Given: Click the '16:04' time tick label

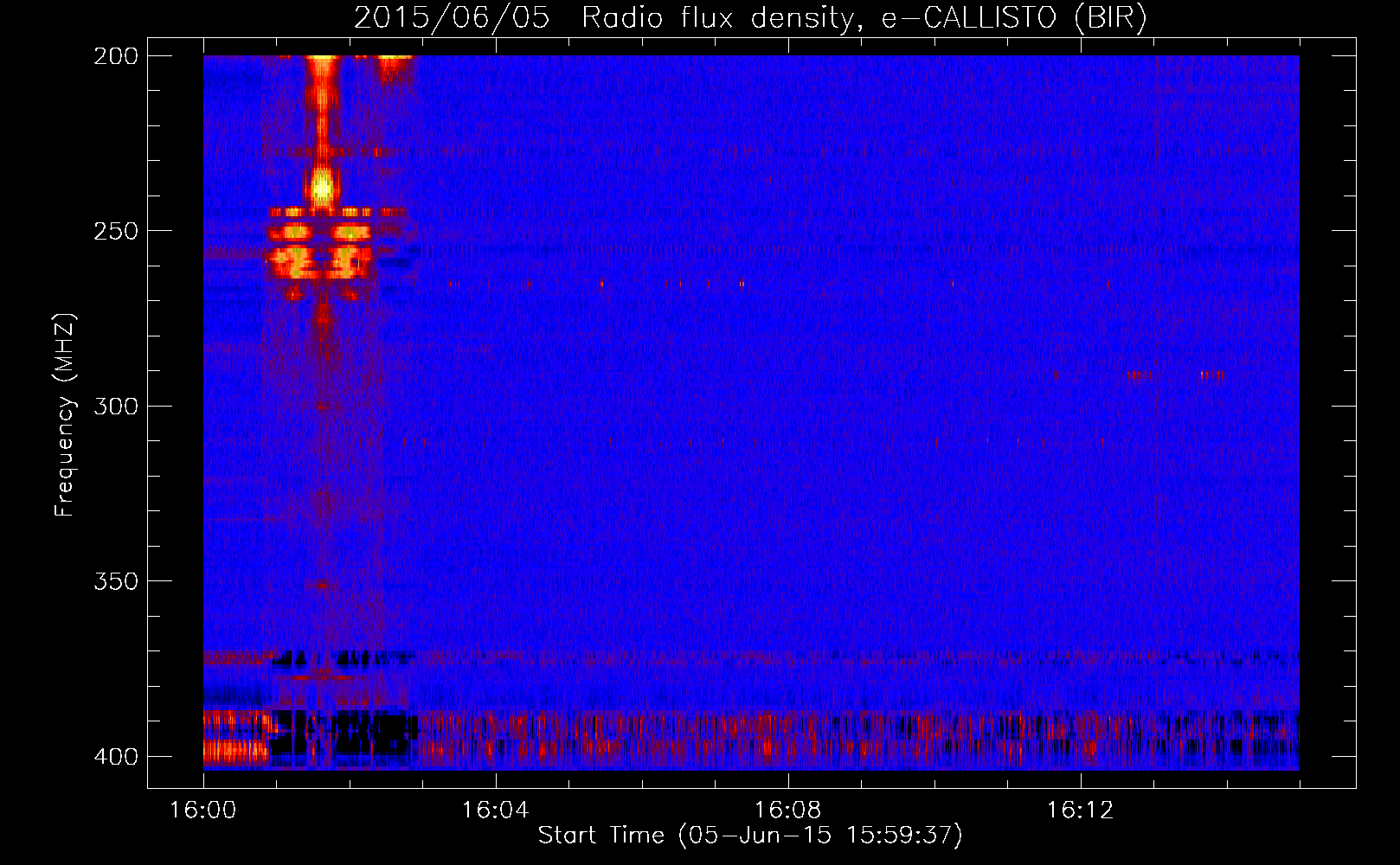Looking at the screenshot, I should pos(495,811).
